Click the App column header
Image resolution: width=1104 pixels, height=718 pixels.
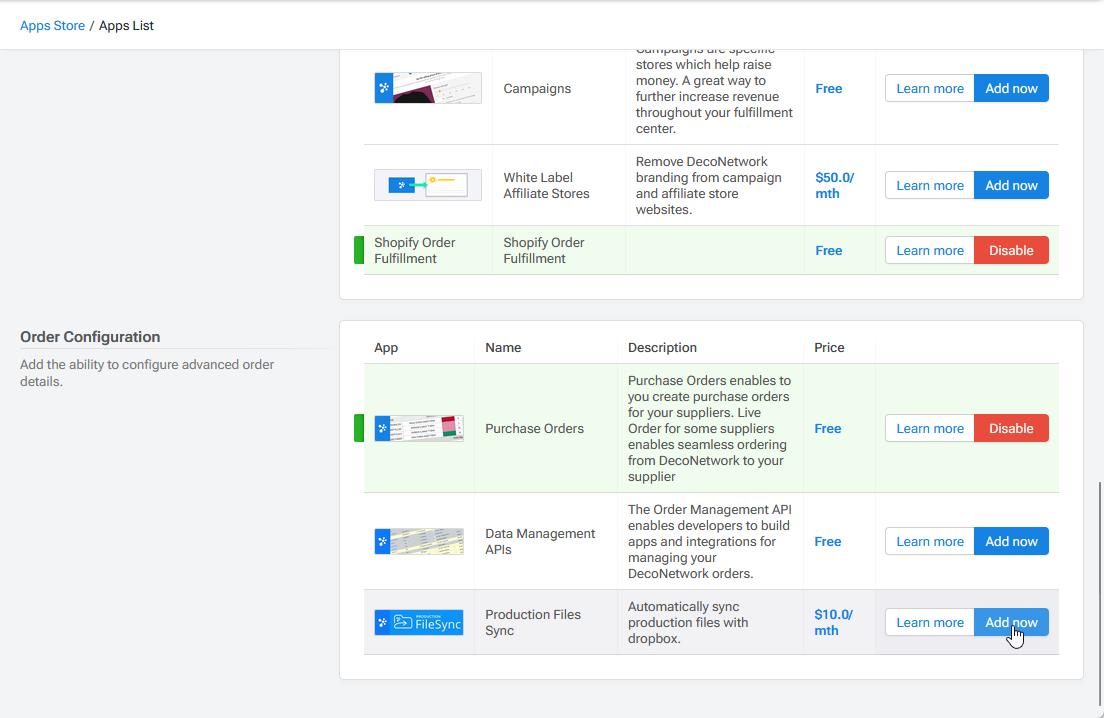(x=386, y=348)
